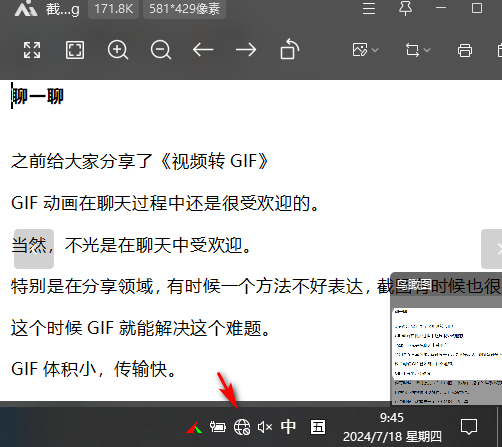
Task: Click the image viewer app logo
Action: (x=26, y=8)
